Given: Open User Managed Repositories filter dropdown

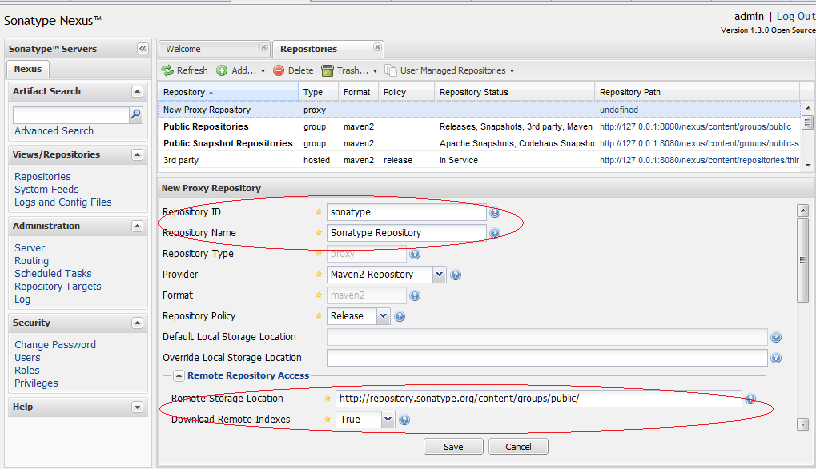Looking at the screenshot, I should click(449, 70).
